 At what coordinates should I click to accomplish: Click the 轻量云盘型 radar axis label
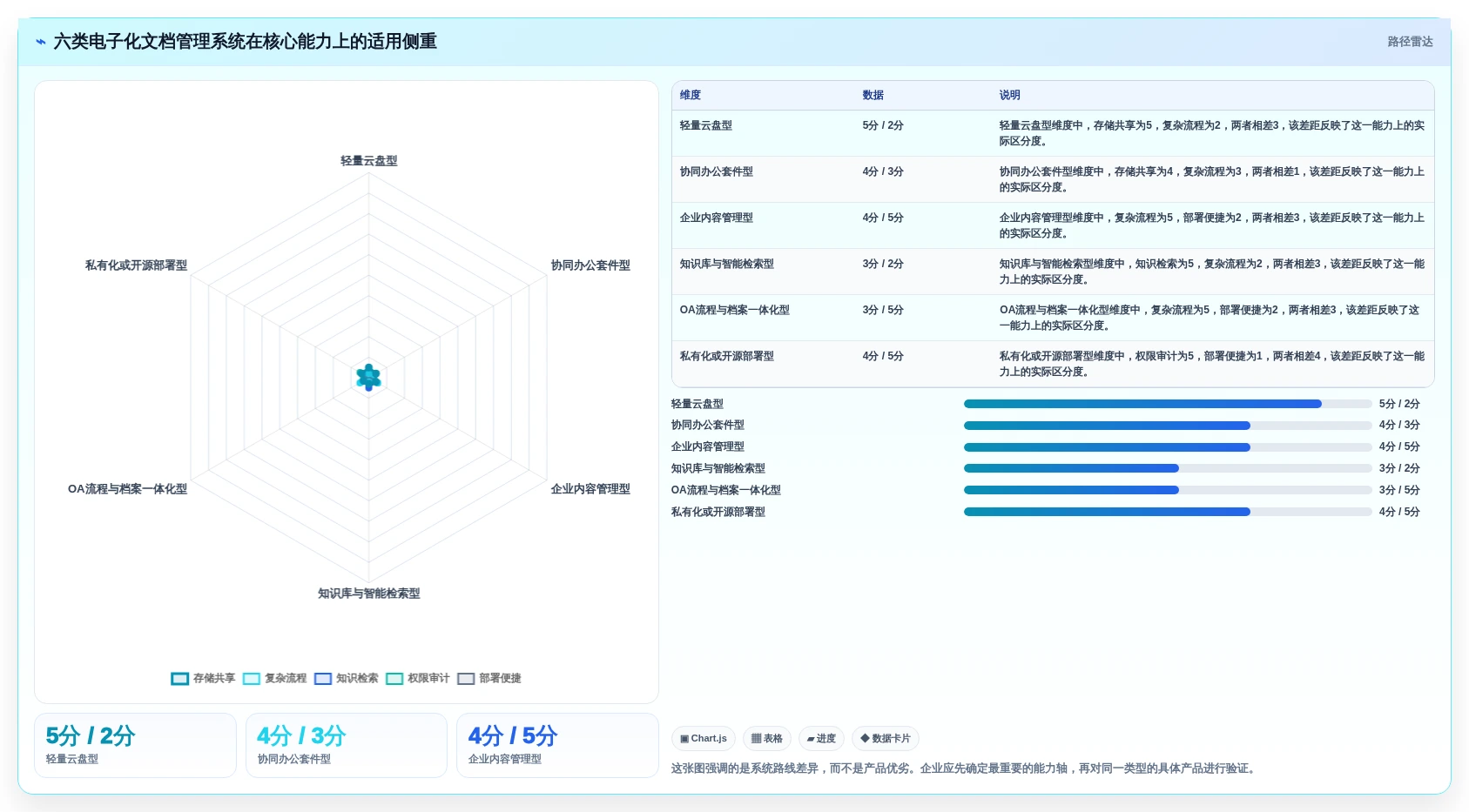point(369,161)
